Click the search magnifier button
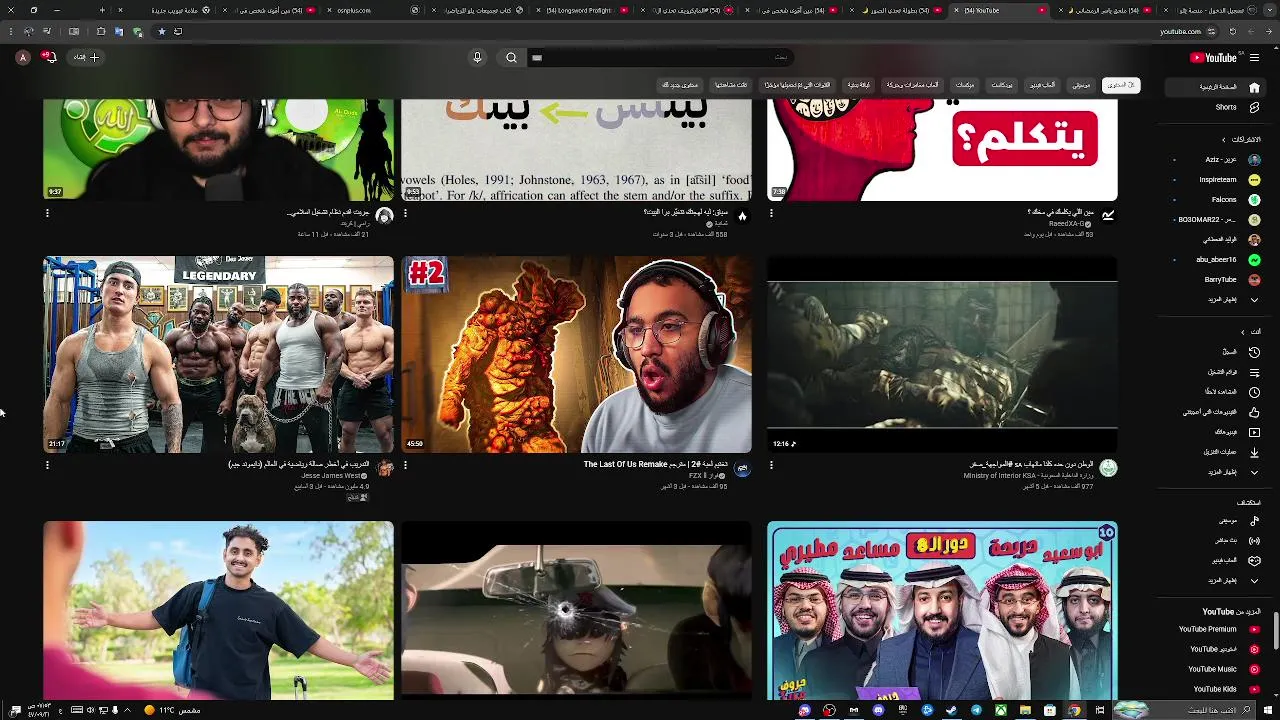Viewport: 1280px width, 720px height. point(511,57)
